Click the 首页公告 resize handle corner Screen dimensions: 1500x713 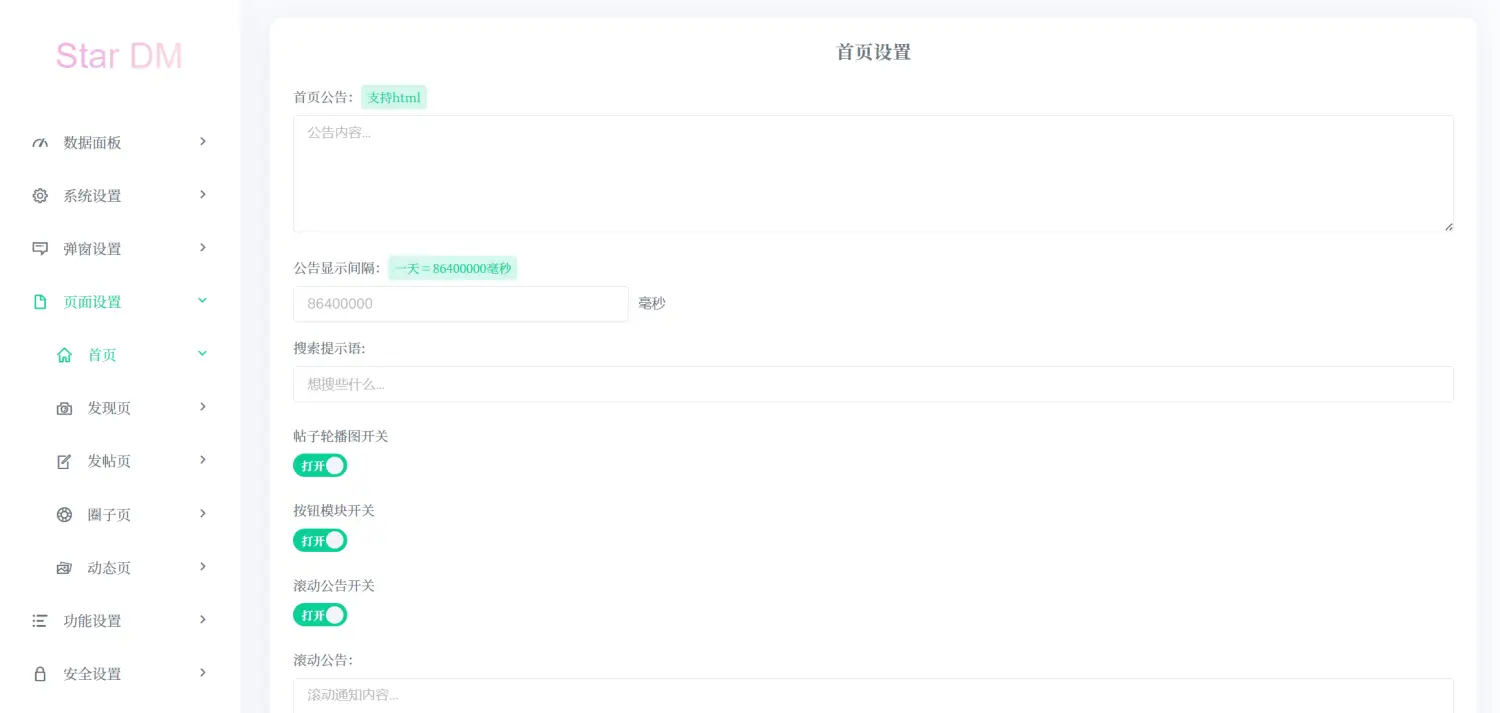(1448, 227)
